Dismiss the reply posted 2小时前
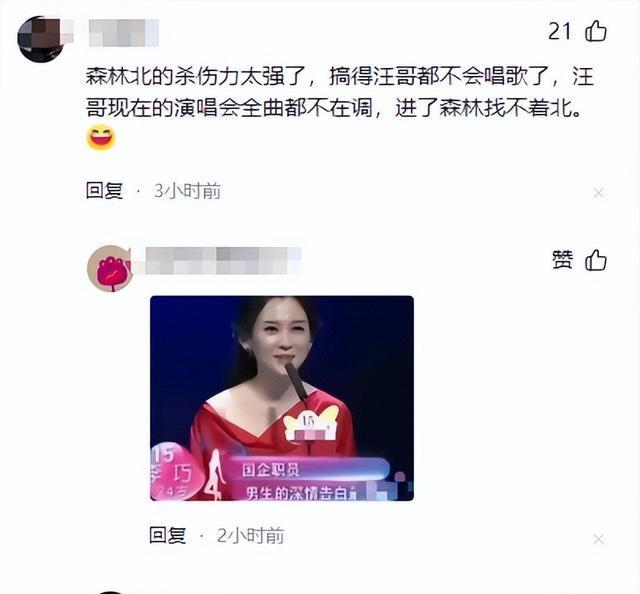This screenshot has width=640, height=594. (598, 539)
